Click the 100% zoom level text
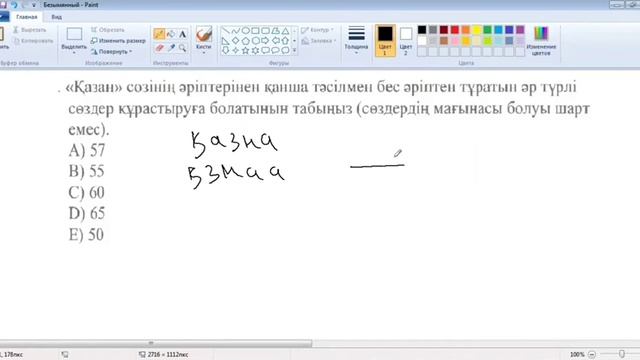640x360 pixels. pyautogui.click(x=577, y=354)
